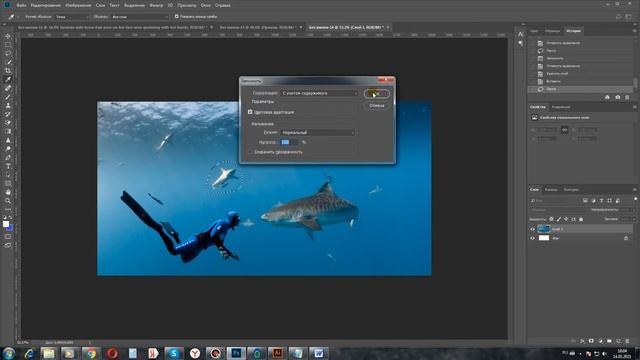Image resolution: width=640 pixels, height=360 pixels.
Task: Open Adobe Illustrator from taskbar
Action: pos(277,353)
